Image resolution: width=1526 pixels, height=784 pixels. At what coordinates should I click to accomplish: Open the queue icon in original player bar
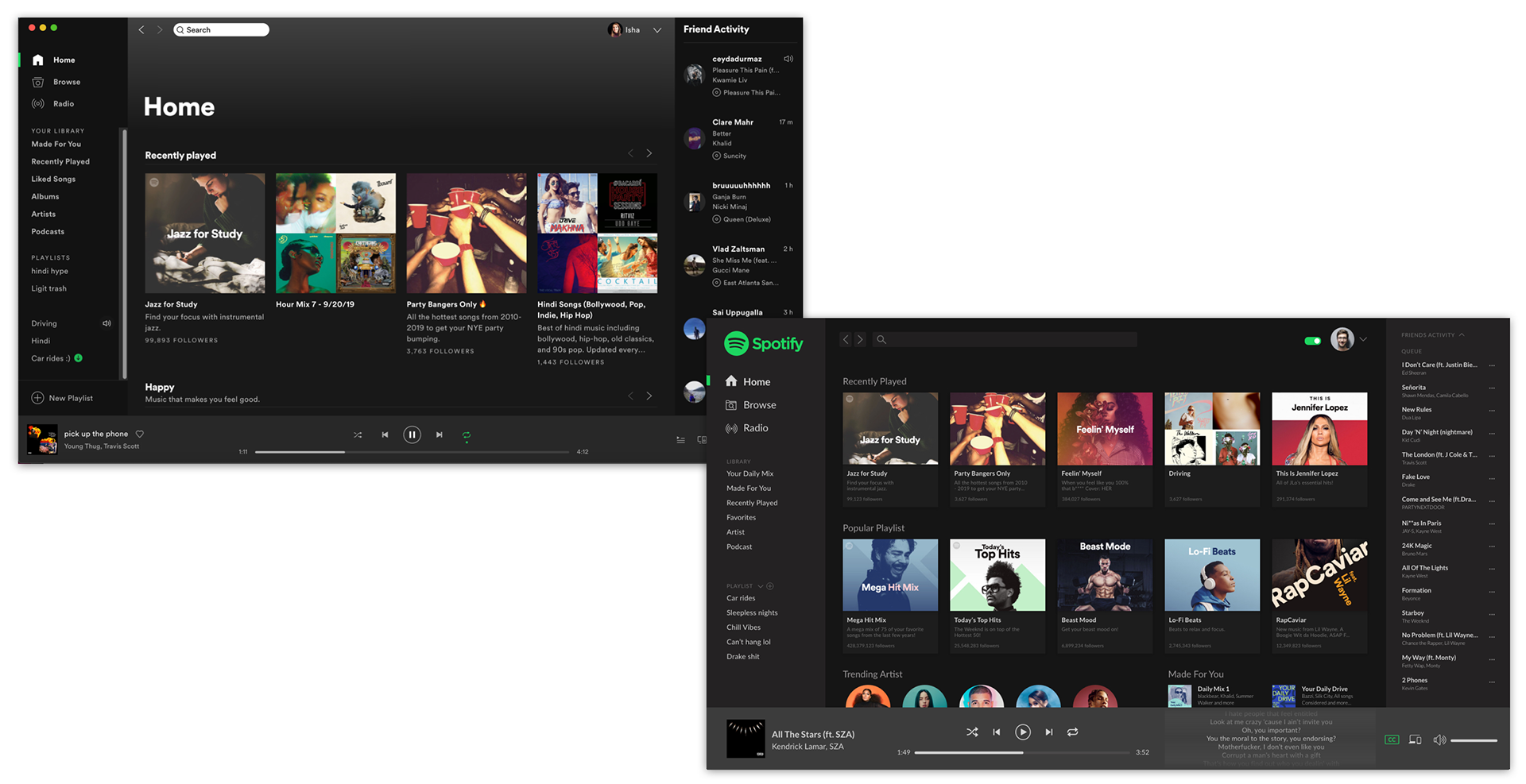[681, 439]
